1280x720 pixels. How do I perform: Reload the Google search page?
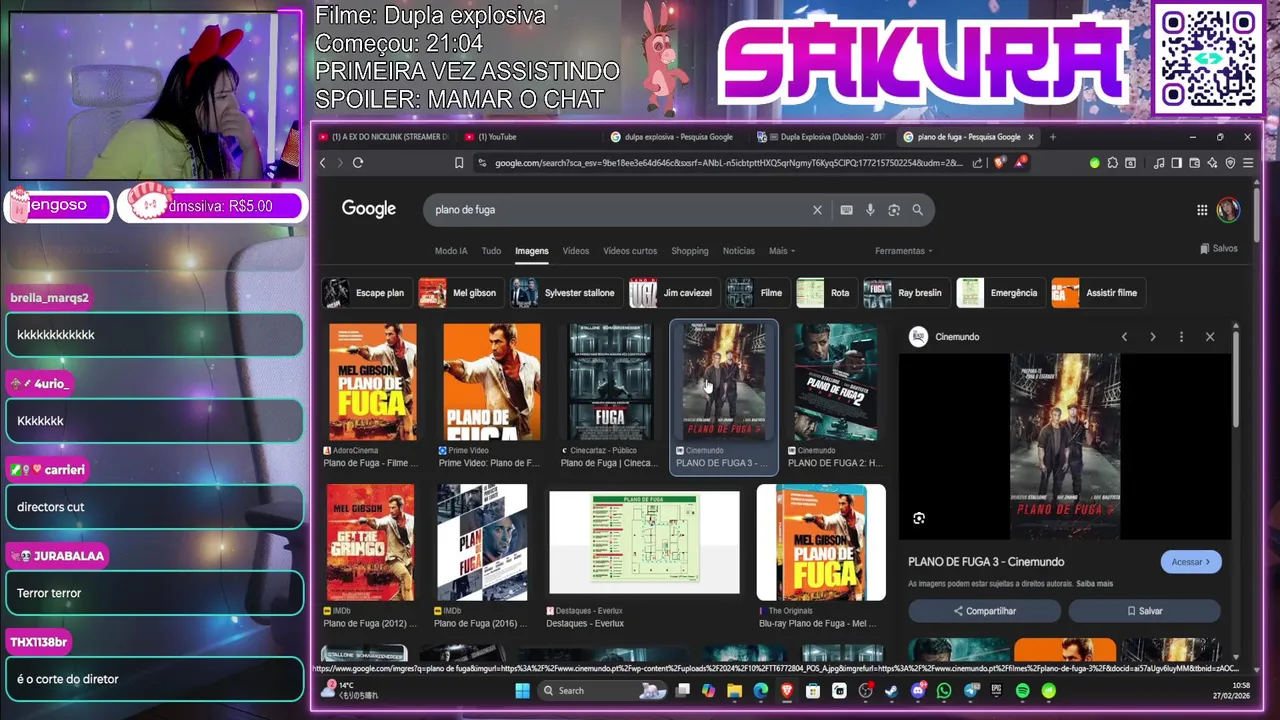[358, 163]
